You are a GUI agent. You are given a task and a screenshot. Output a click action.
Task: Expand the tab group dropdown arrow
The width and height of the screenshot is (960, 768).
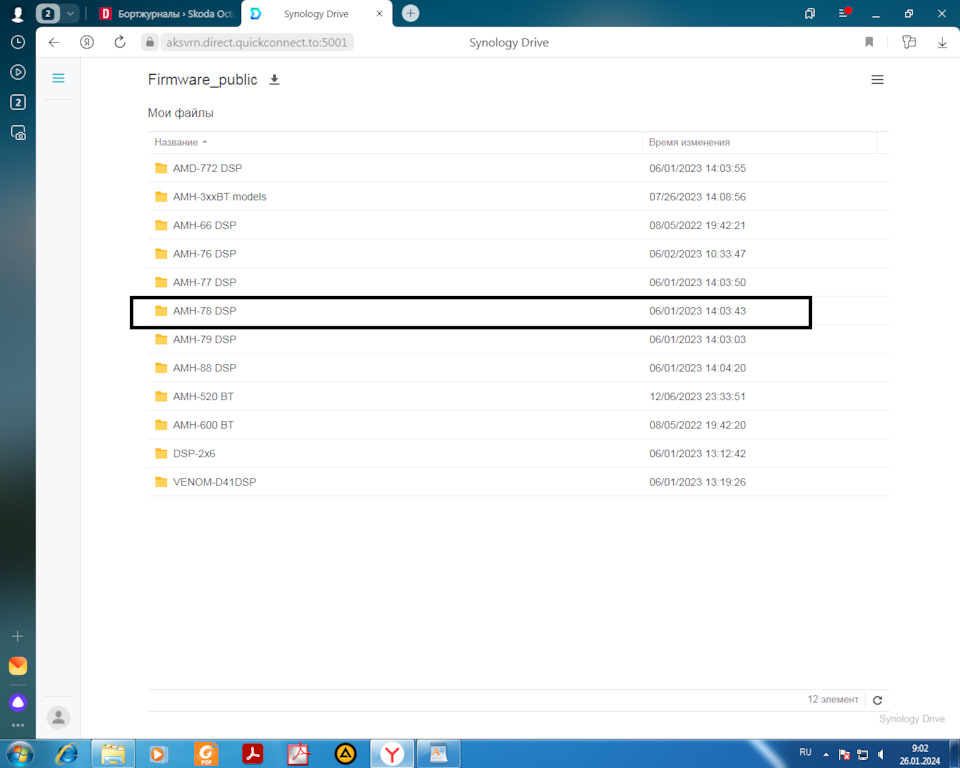(x=70, y=13)
